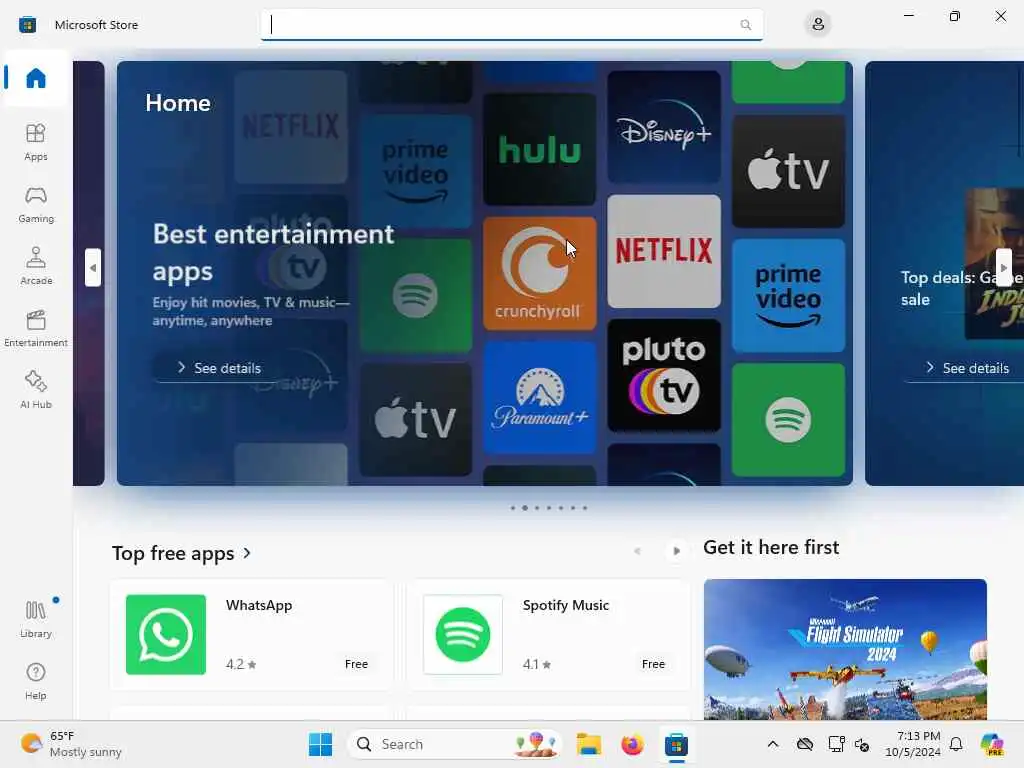Click the Spotify Music app icon

coord(463,635)
